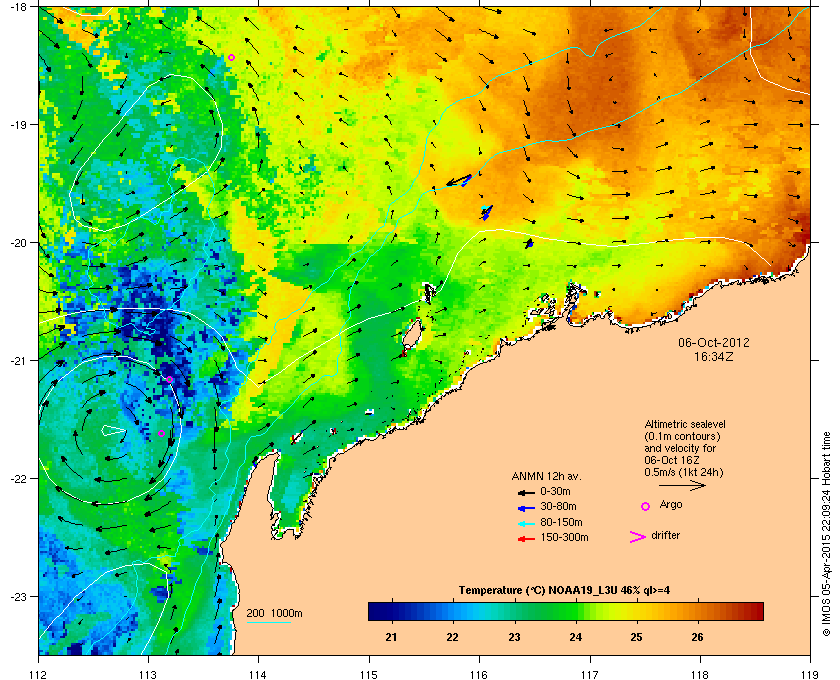The height and width of the screenshot is (680, 840).
Task: Click the 0.5m/s velocity scale arrow
Action: click(x=682, y=485)
